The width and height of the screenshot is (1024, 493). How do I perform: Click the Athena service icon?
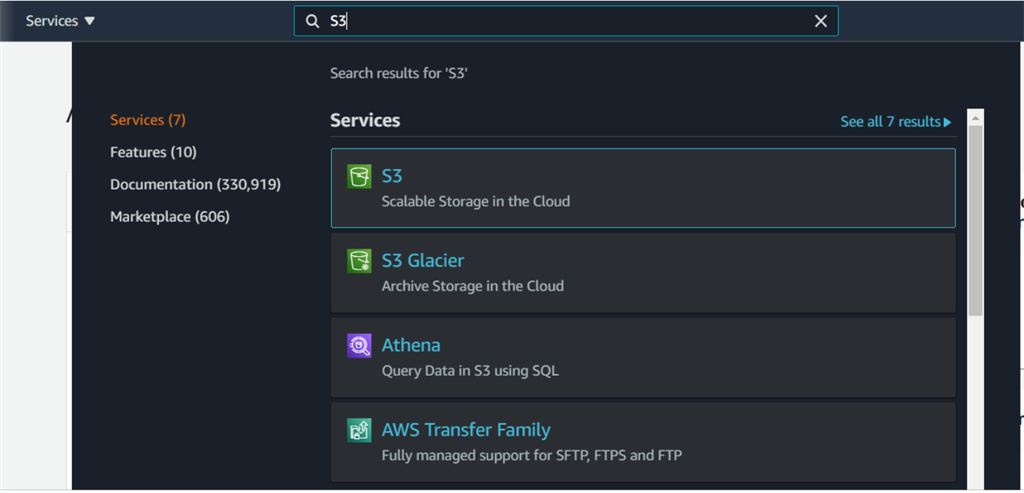[359, 345]
